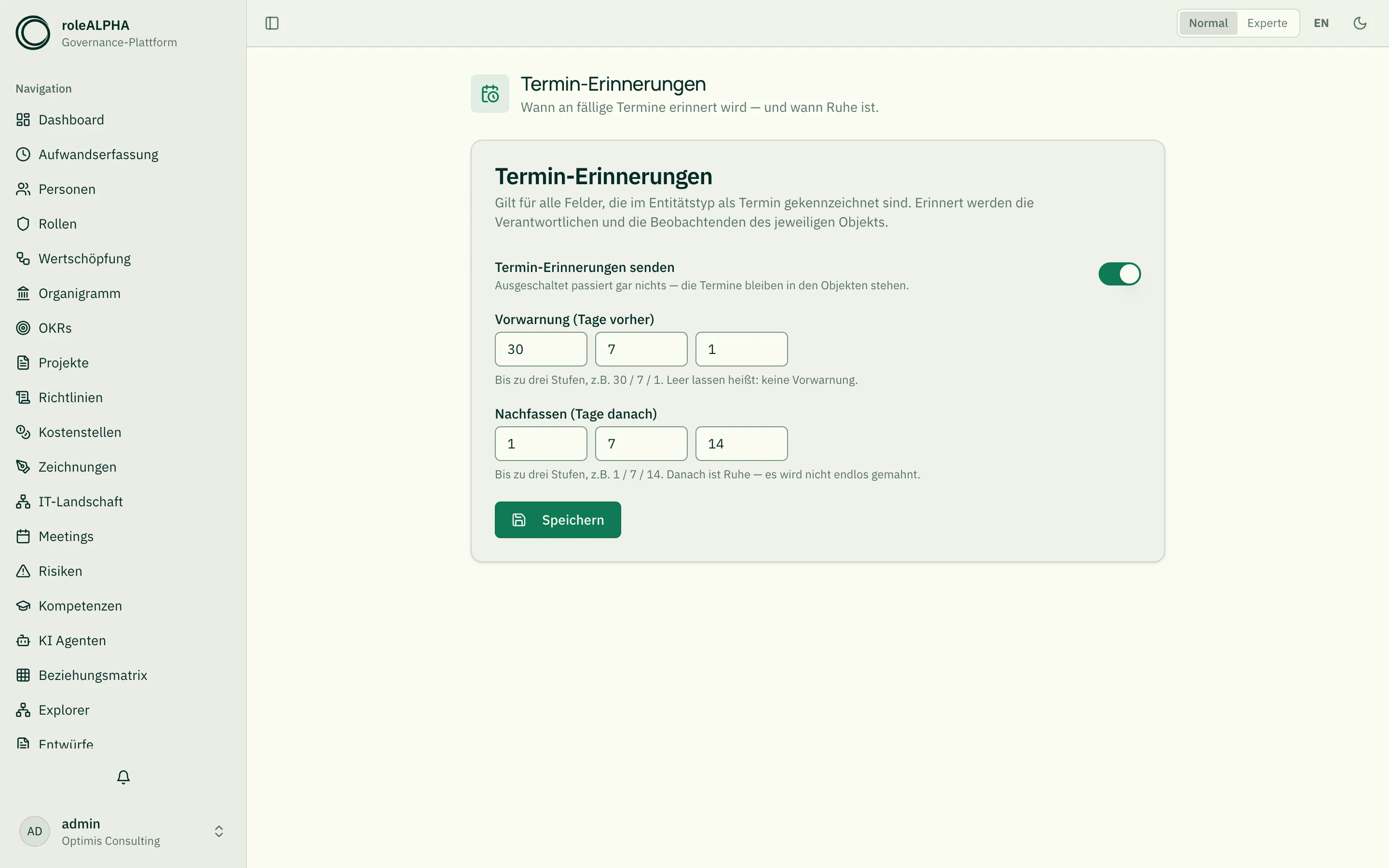The height and width of the screenshot is (868, 1389).
Task: Click the AD avatar circle
Action: pos(34,831)
